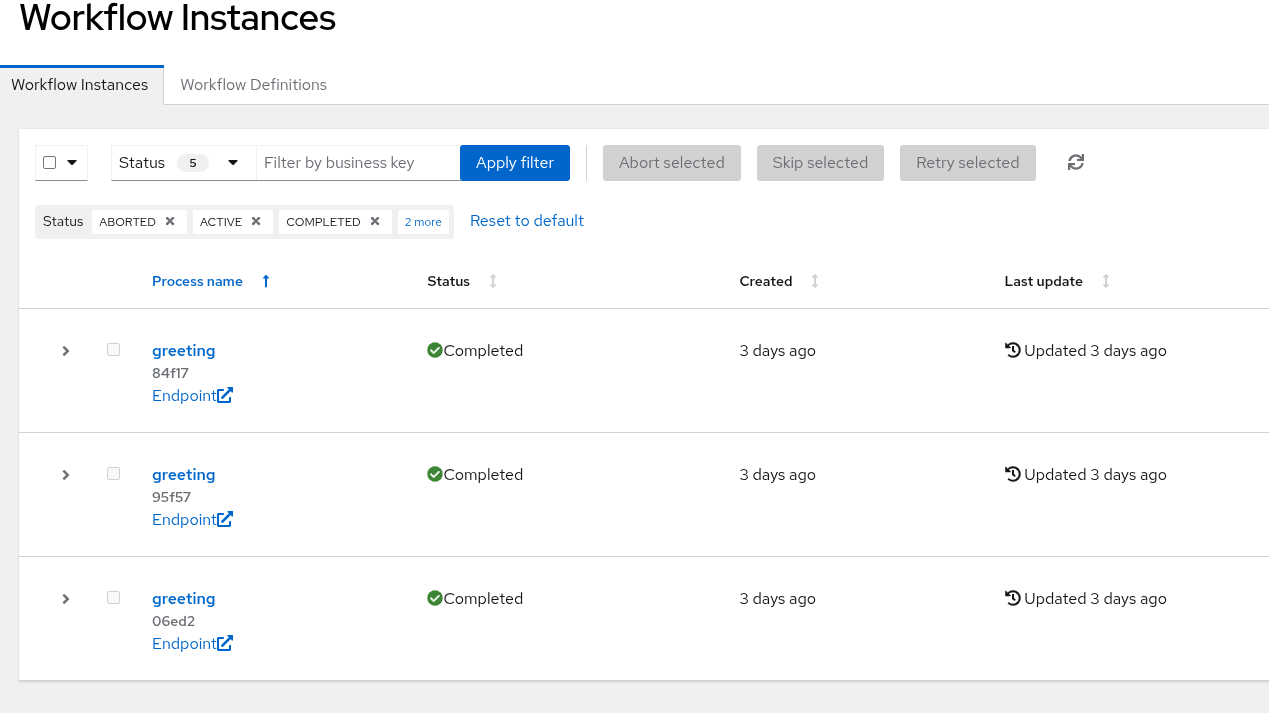Screen dimensions: 1269x713
Task: Click the Status column sort icon
Action: [493, 281]
